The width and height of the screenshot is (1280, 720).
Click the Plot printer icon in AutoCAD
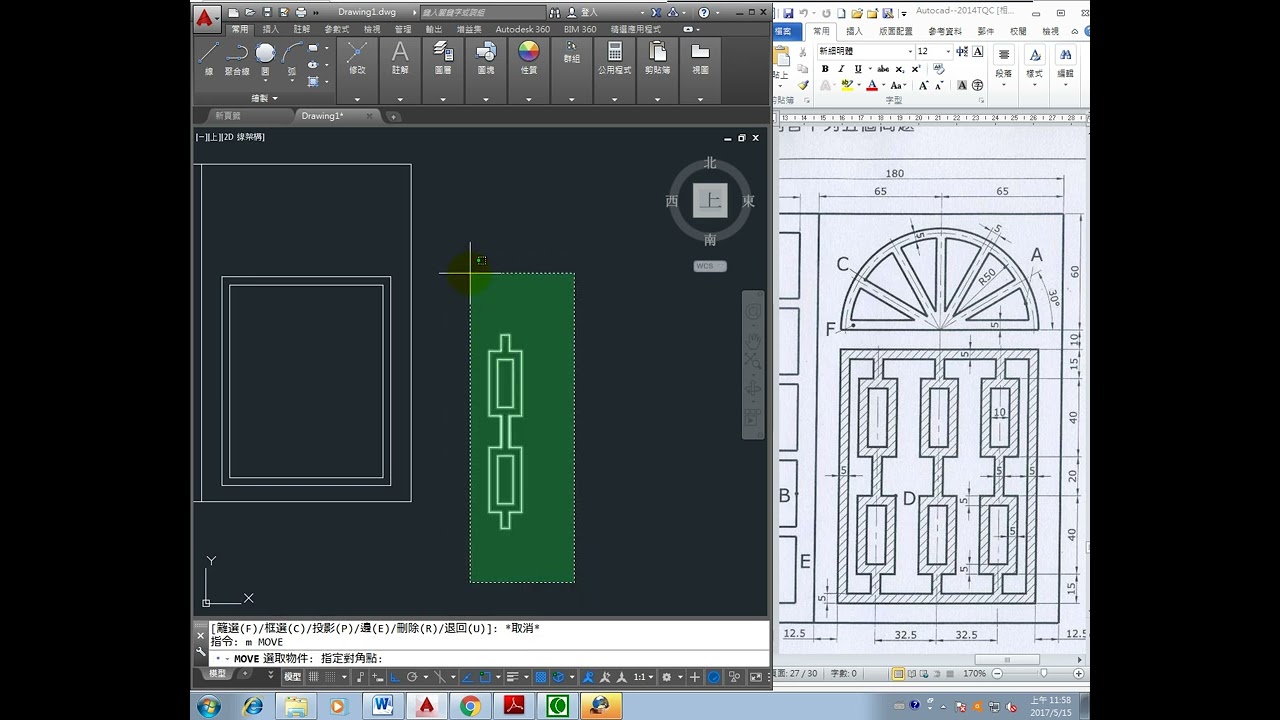click(301, 13)
